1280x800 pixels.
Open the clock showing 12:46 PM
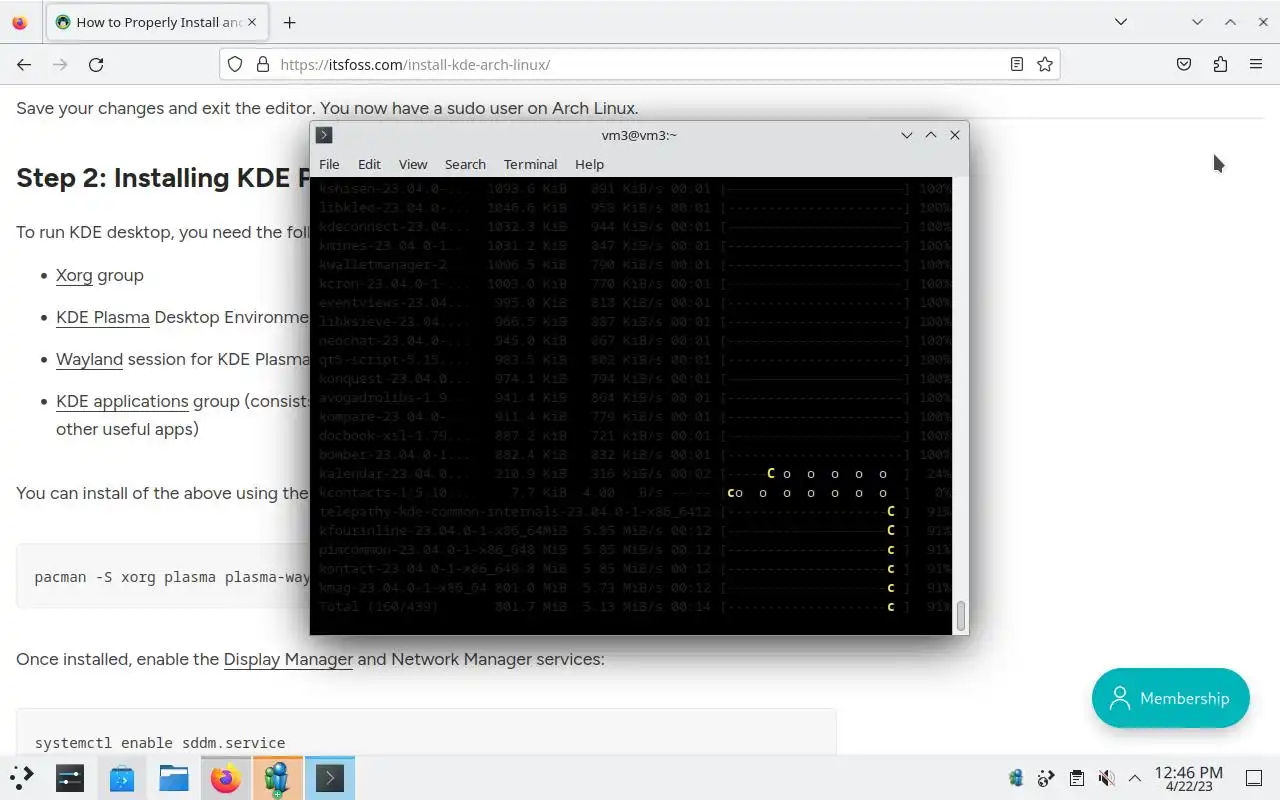pos(1189,778)
